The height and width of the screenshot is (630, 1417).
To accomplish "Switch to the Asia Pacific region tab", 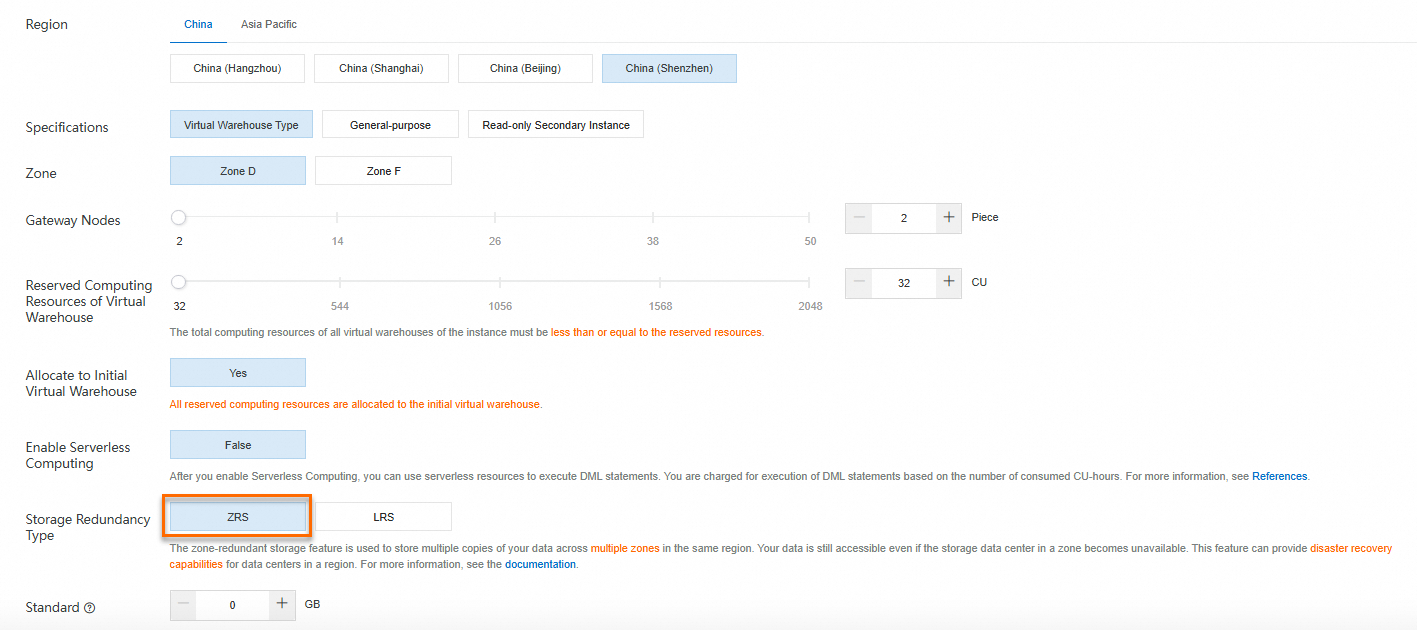I will [x=269, y=24].
